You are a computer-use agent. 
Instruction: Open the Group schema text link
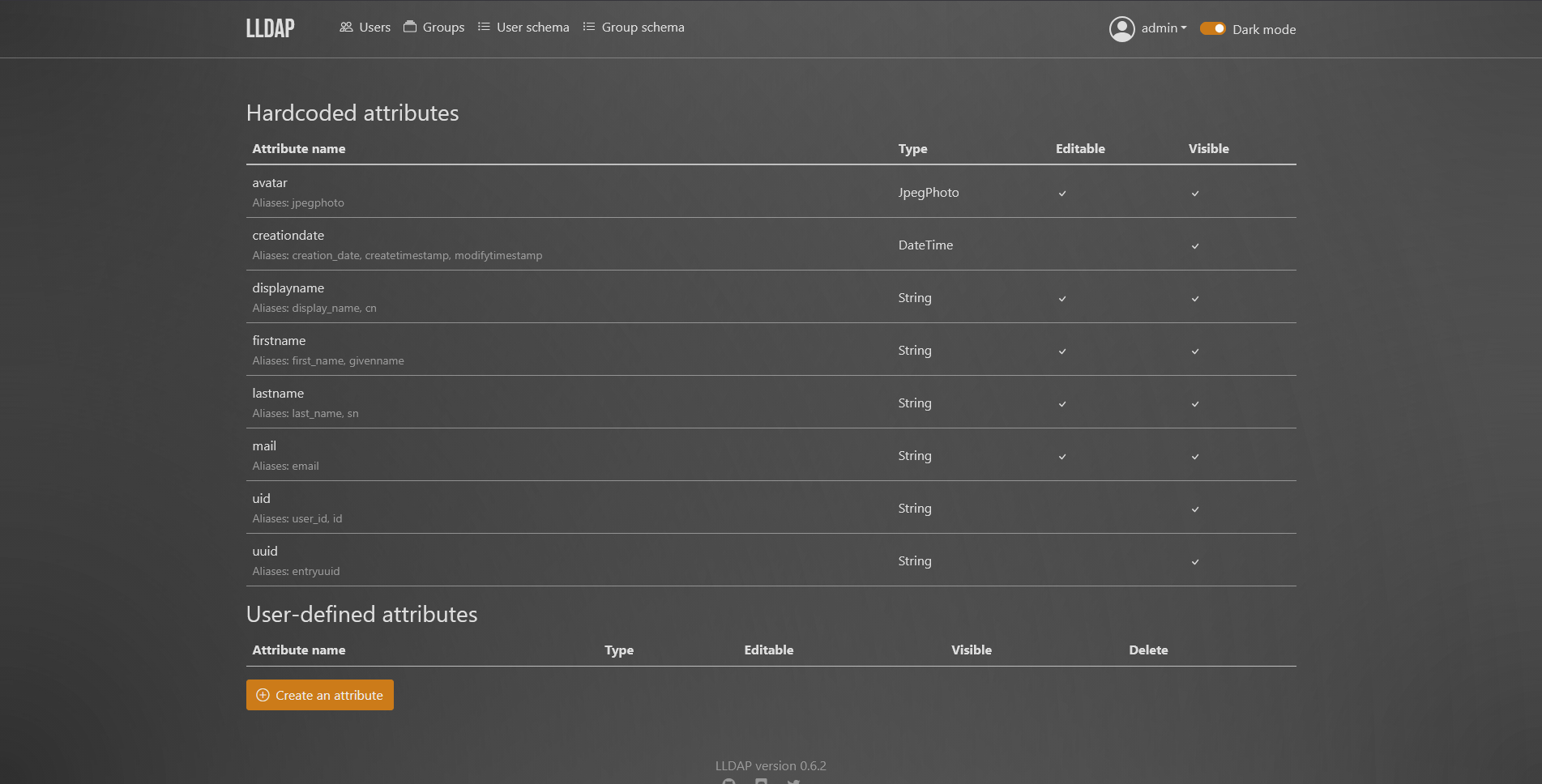coord(643,27)
